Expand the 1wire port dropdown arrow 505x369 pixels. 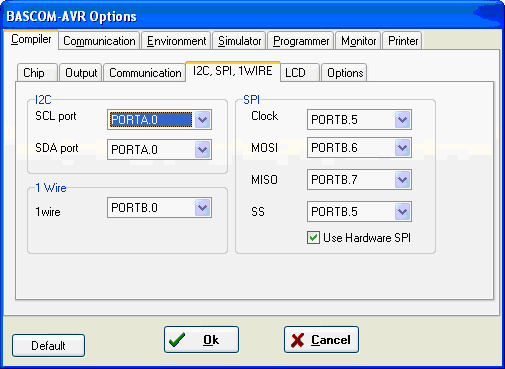click(203, 208)
